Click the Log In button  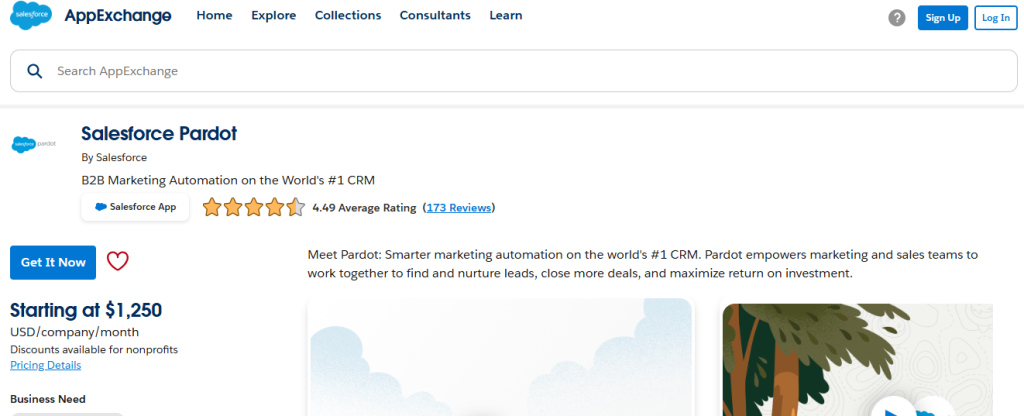point(996,18)
